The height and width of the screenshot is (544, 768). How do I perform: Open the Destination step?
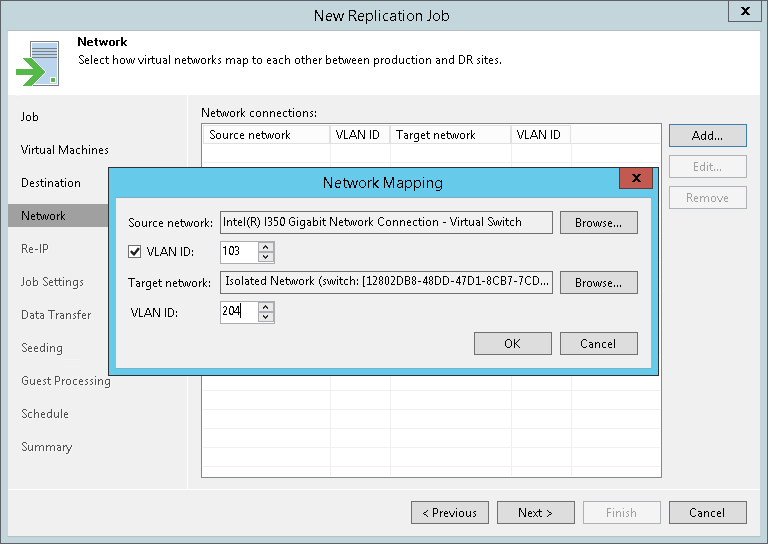point(51,183)
